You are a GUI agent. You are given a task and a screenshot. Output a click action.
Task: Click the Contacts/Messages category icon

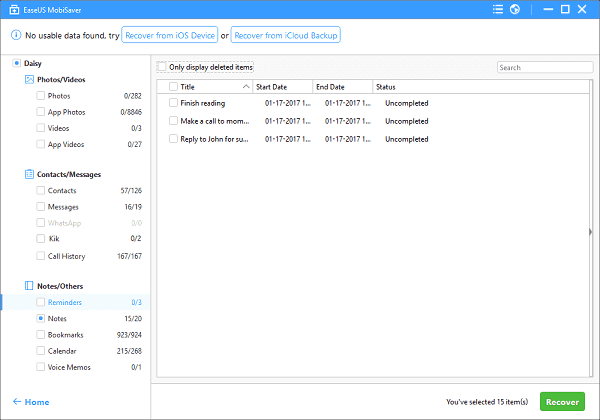click(29, 174)
